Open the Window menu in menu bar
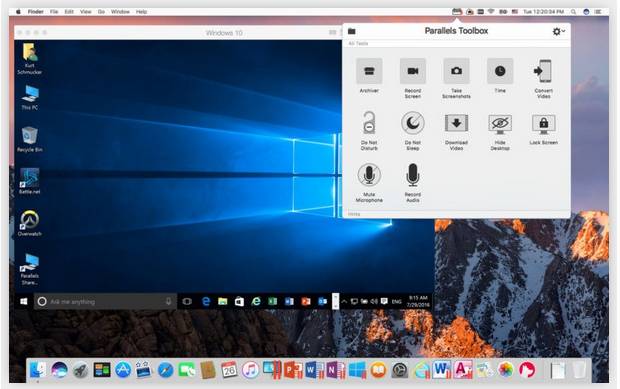 pyautogui.click(x=120, y=12)
